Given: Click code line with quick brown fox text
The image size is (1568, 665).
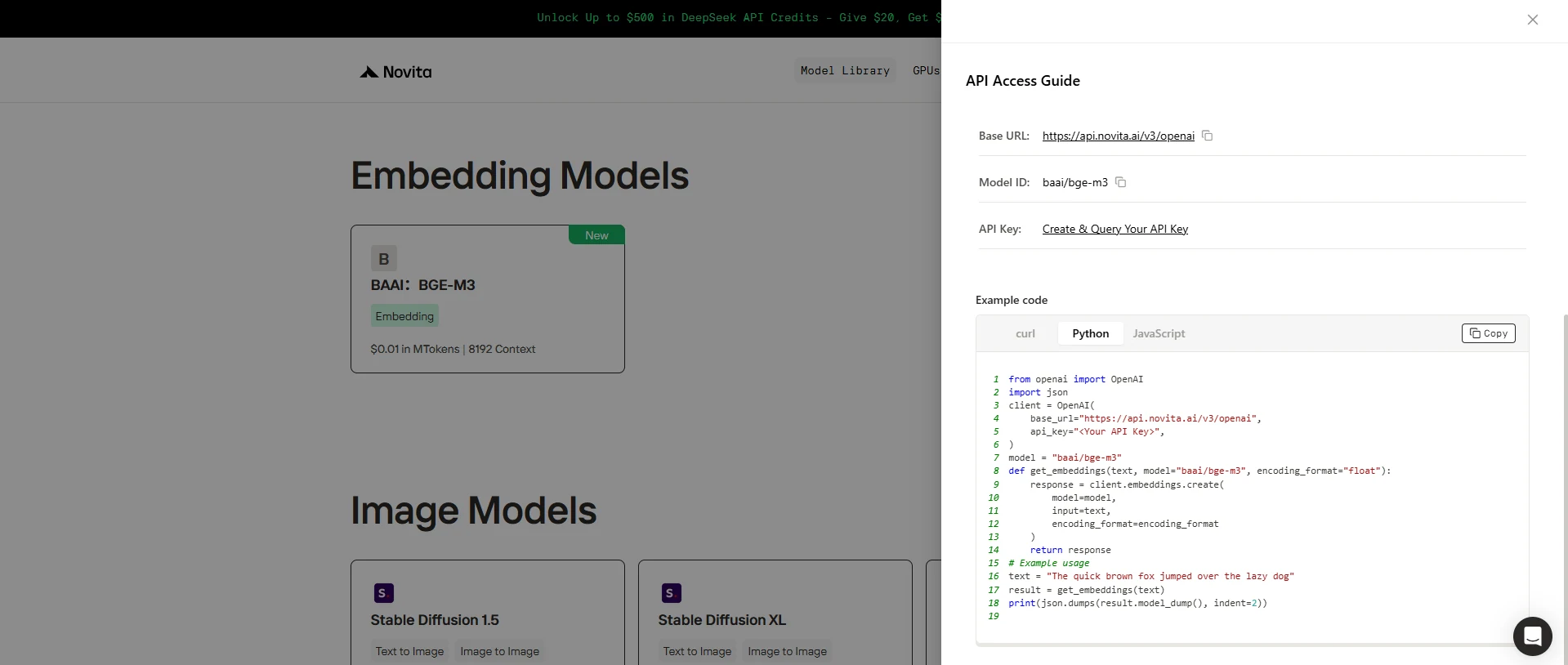Looking at the screenshot, I should (1150, 576).
